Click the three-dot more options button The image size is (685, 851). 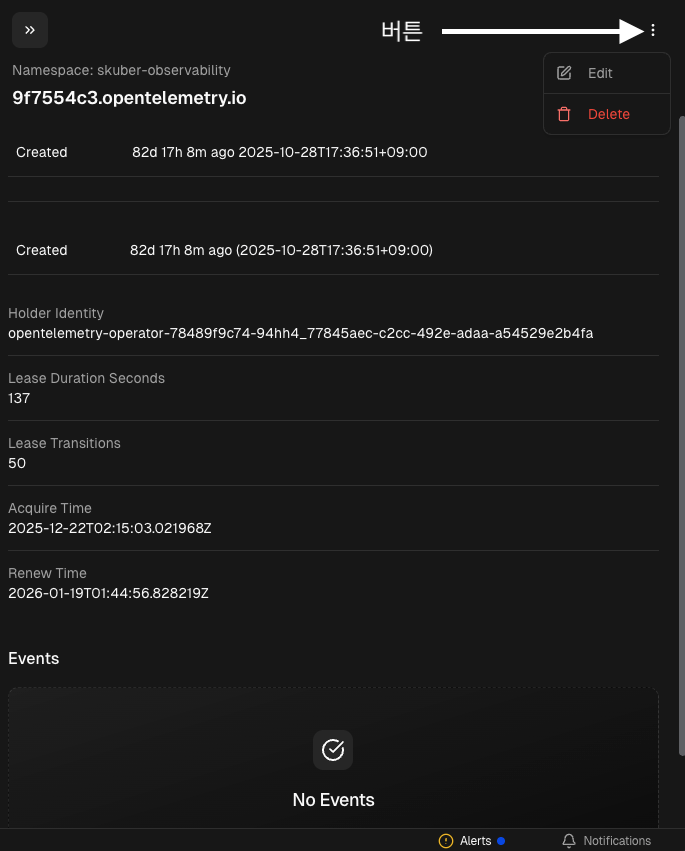653,30
